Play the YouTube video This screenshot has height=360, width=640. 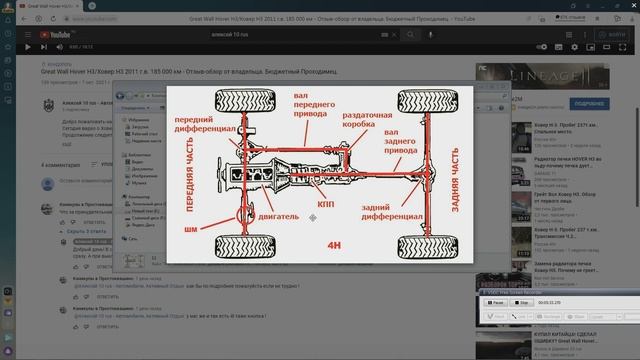27,47
